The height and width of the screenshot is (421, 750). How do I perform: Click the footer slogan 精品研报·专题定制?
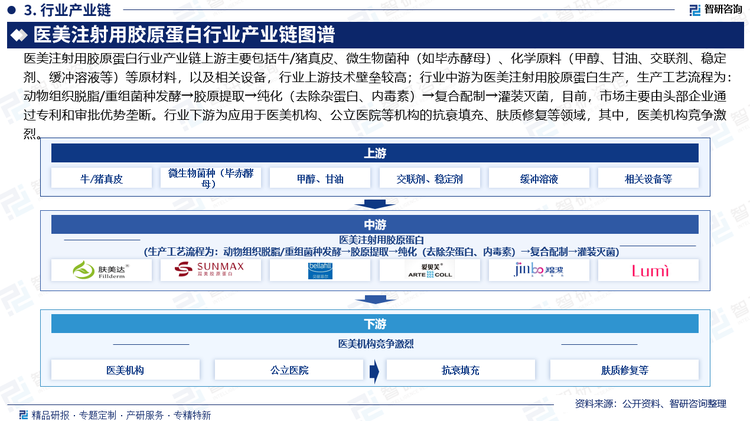coord(121,415)
